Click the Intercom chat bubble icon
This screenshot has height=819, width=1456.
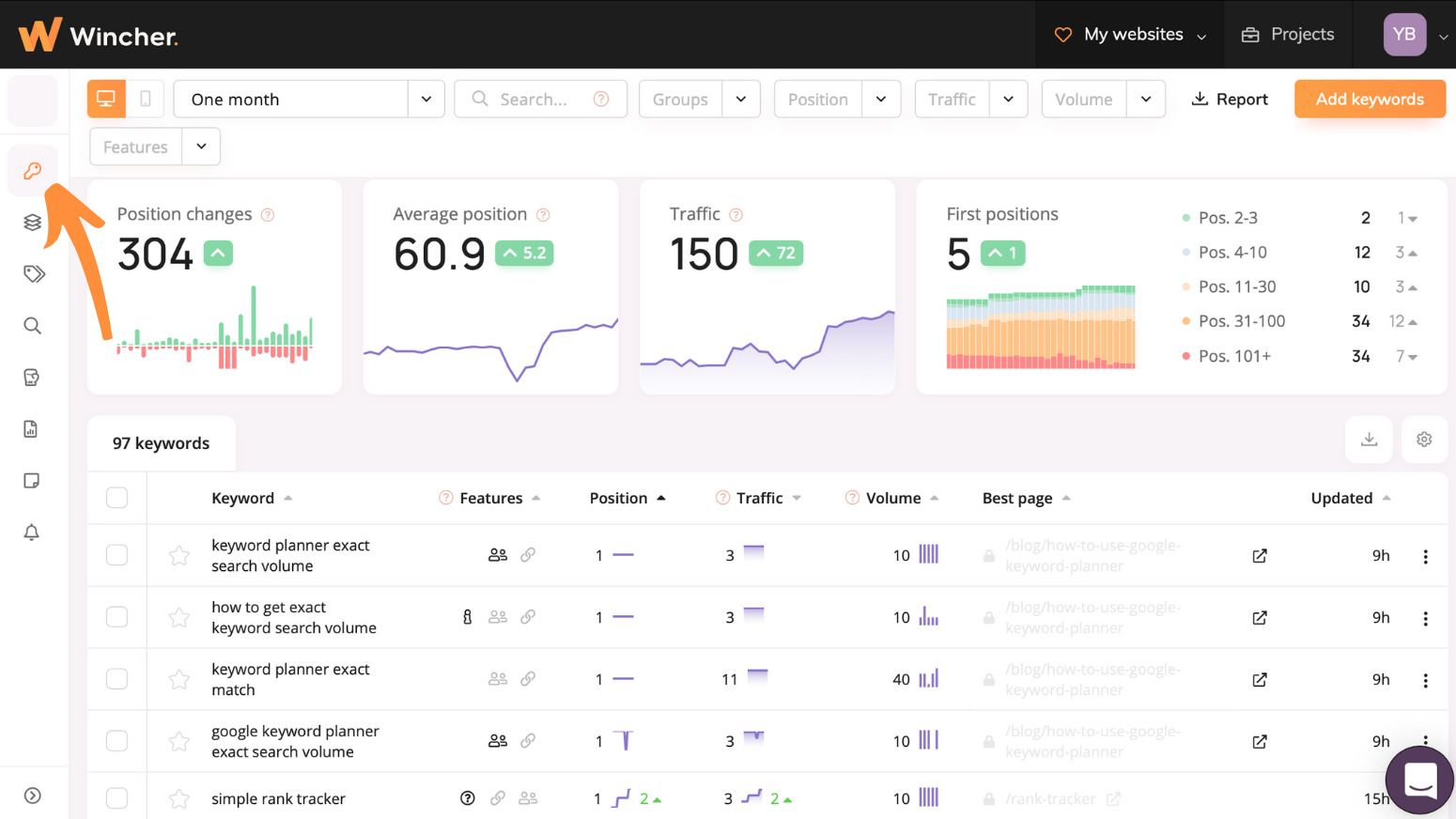(1418, 780)
